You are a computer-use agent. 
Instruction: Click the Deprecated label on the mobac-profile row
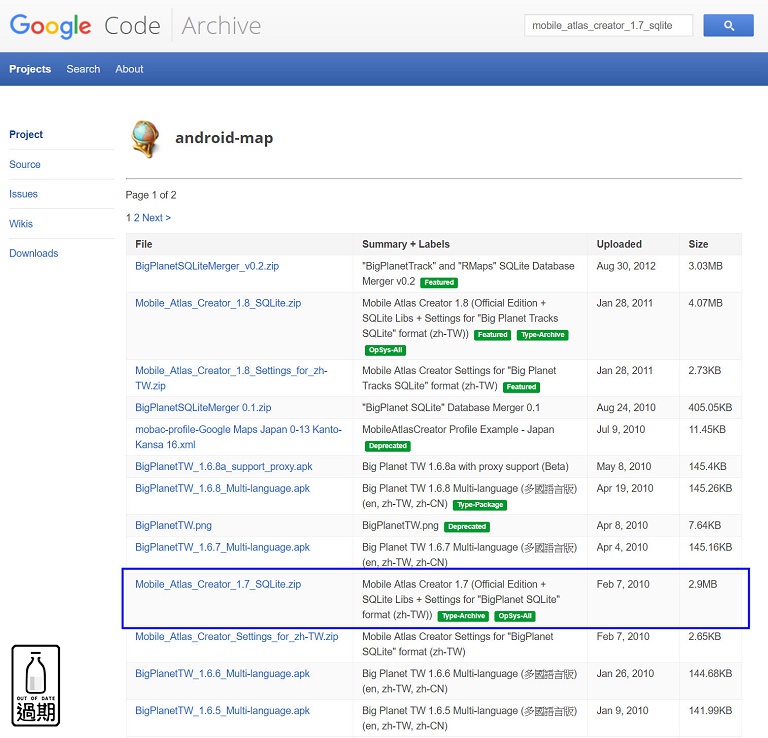pyautogui.click(x=387, y=446)
